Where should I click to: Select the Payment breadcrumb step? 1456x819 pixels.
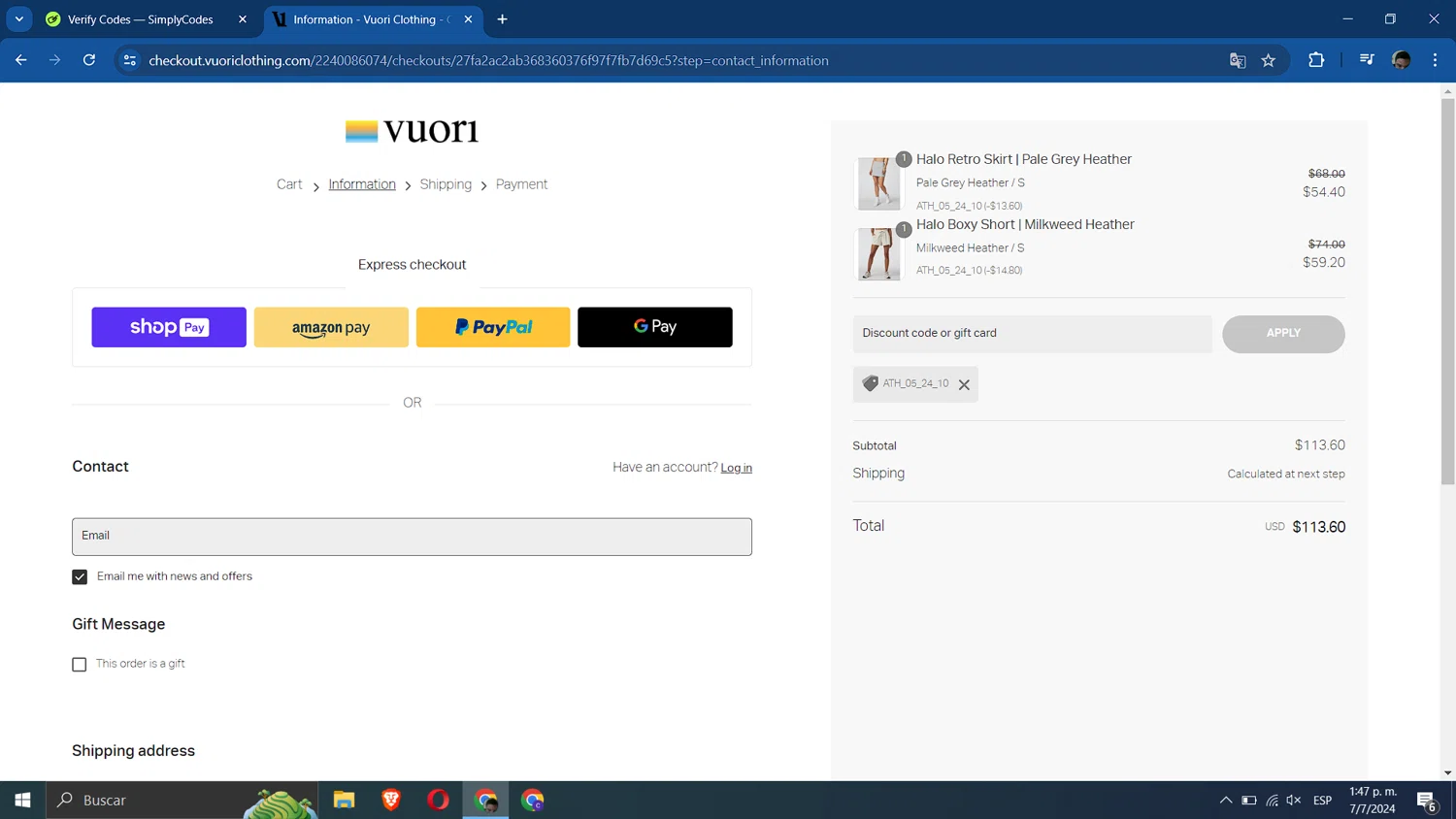(521, 184)
